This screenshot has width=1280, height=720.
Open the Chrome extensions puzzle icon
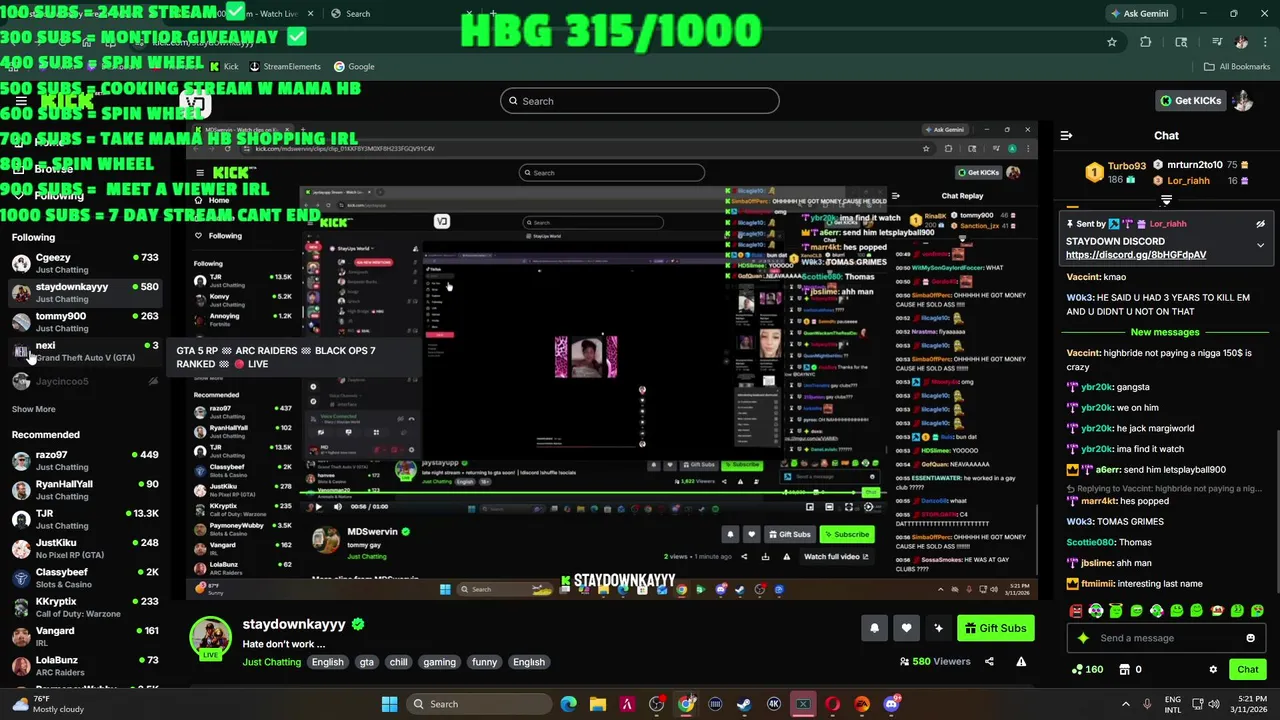tap(1146, 42)
